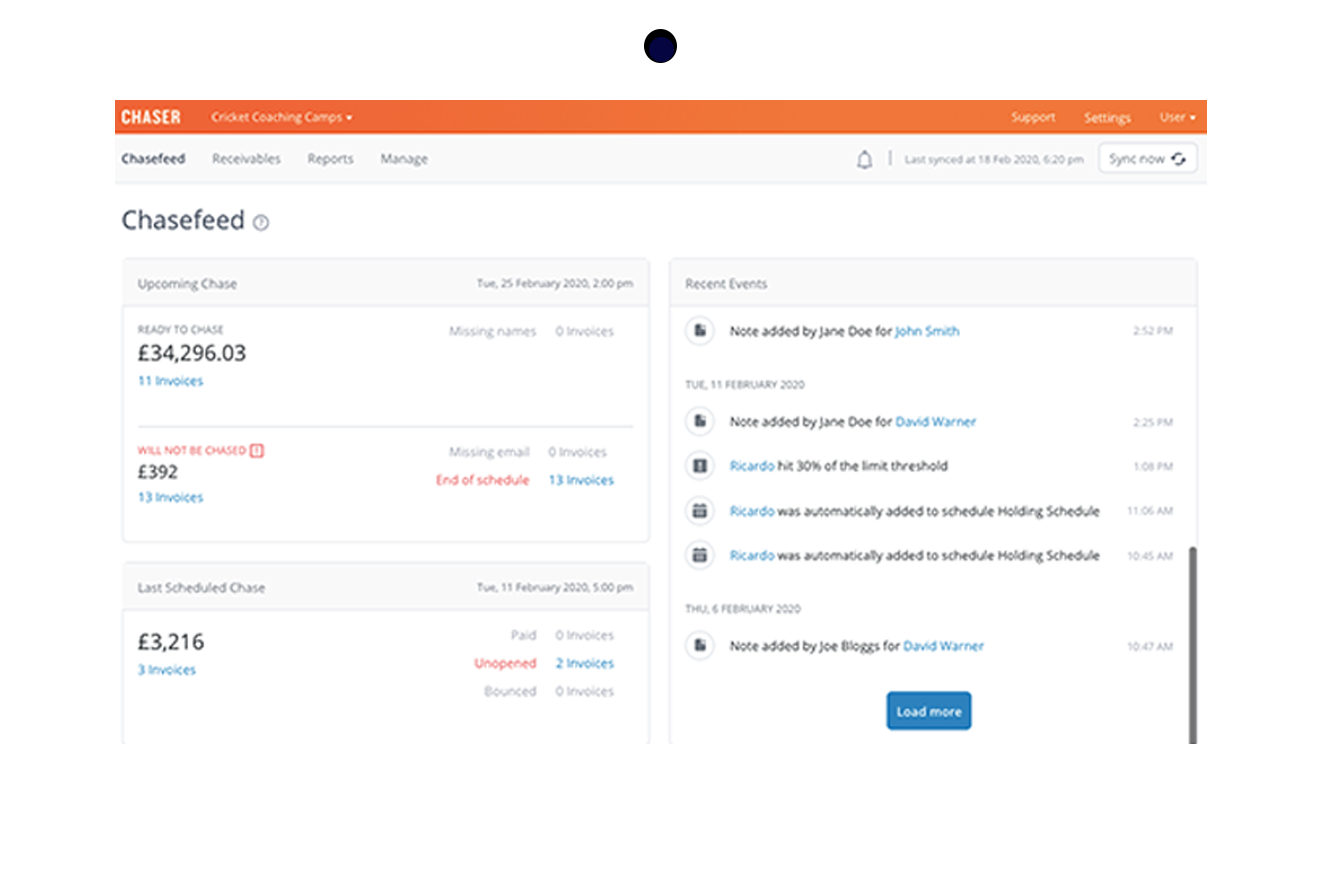Open the Cricket Coaching Camps organisation dropdown

(282, 117)
